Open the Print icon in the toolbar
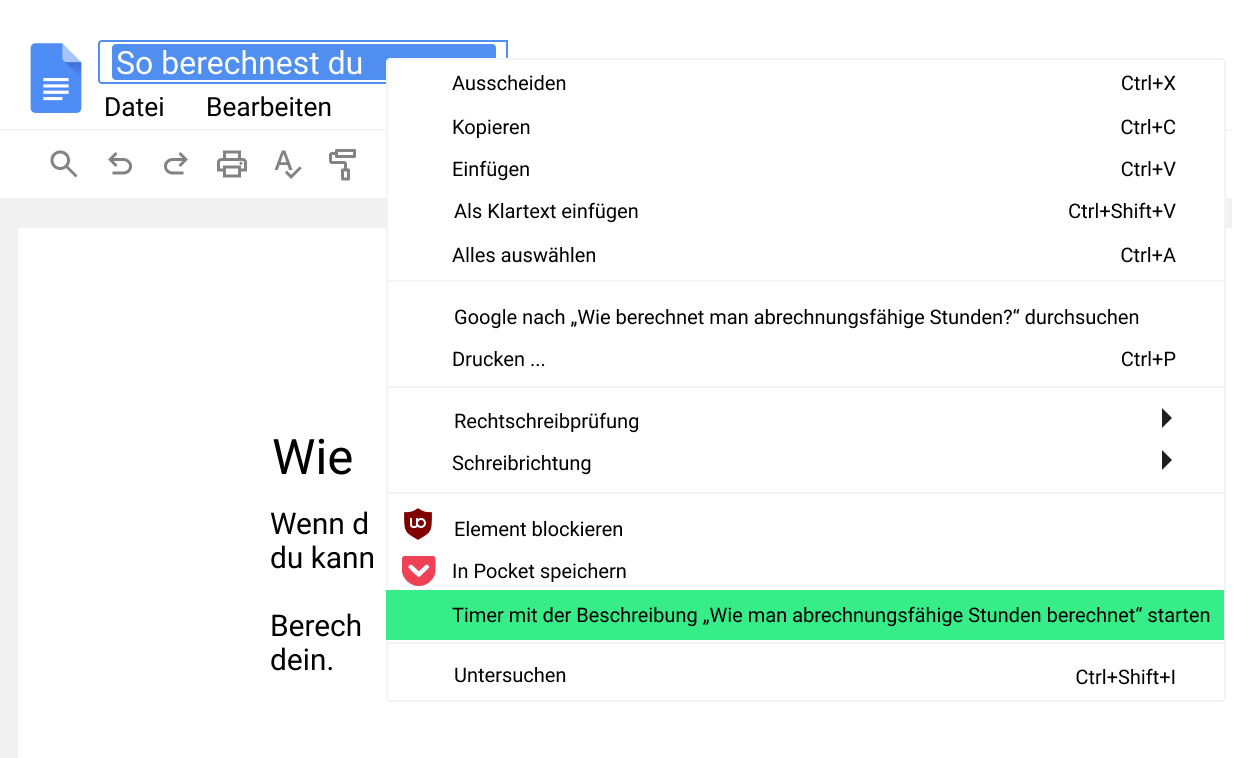Image resolution: width=1244 pixels, height=758 pixels. pos(231,164)
